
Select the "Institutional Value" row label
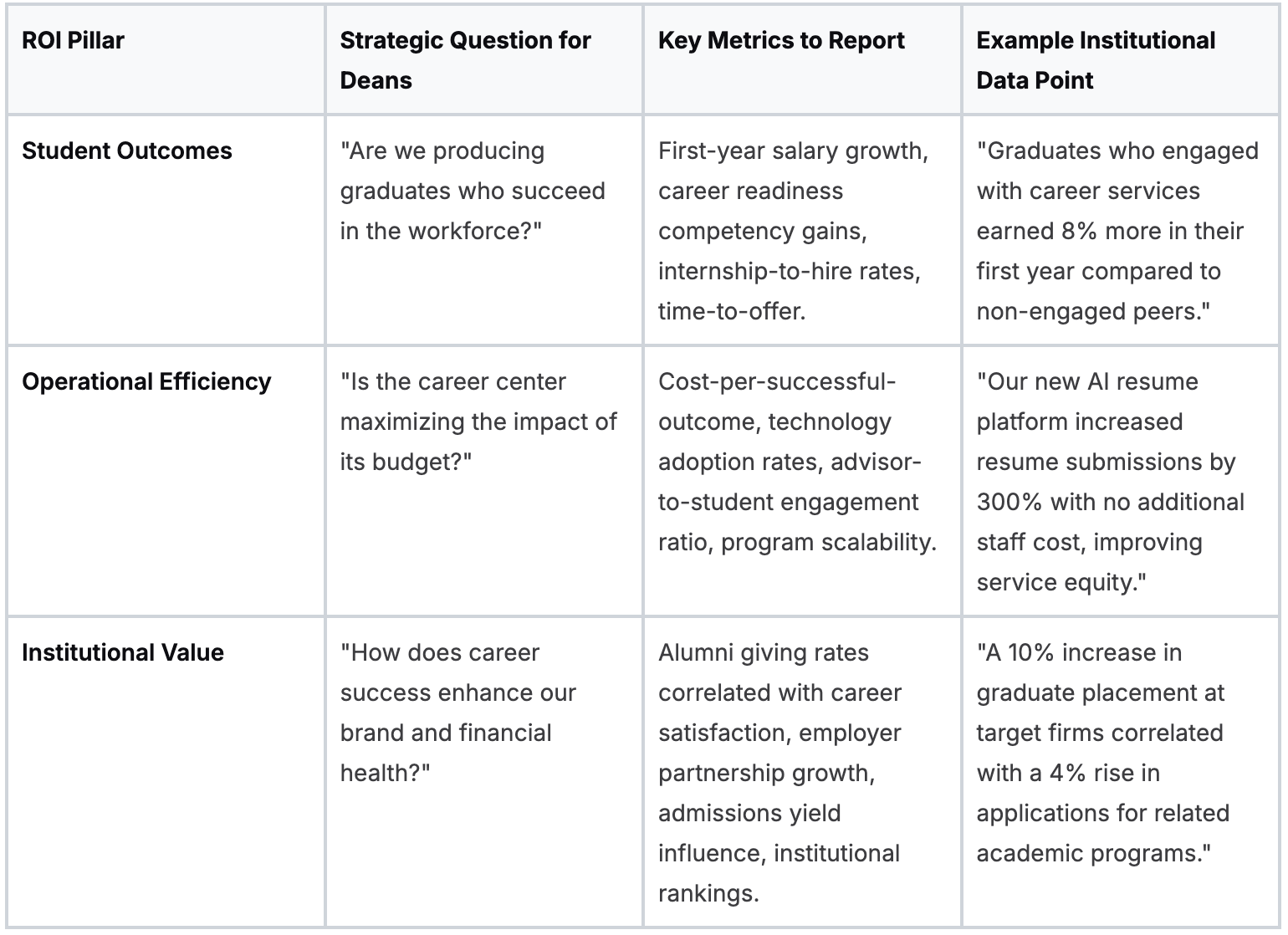[x=123, y=652]
